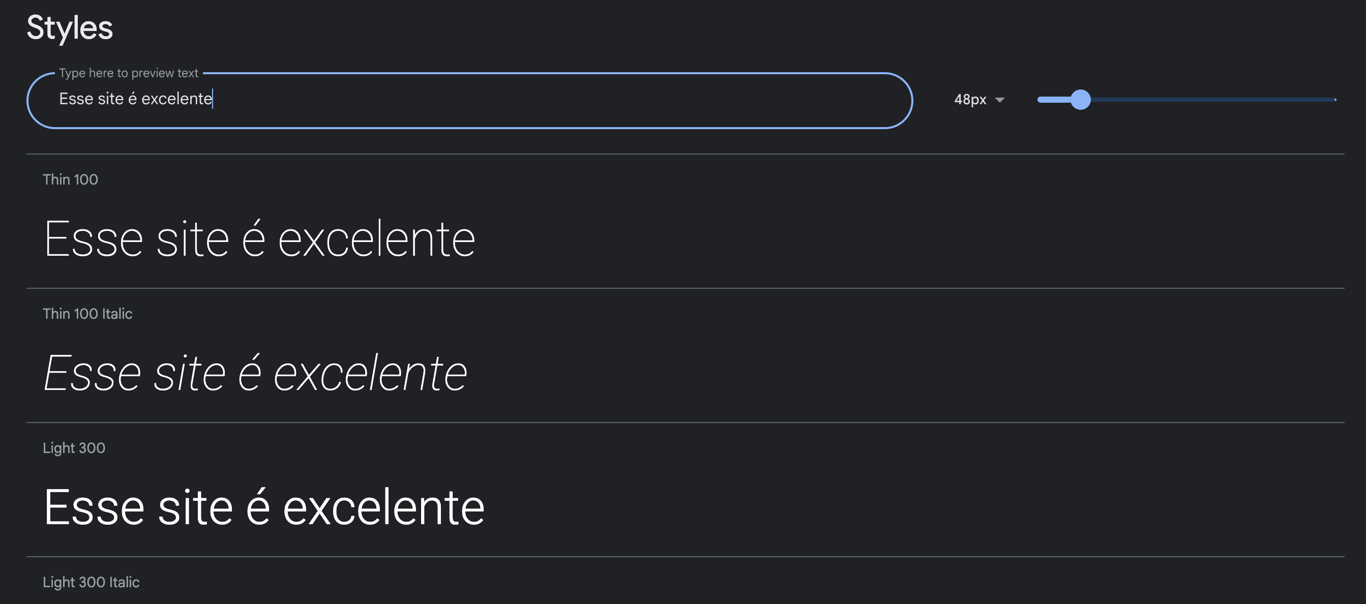Select the Light 300 style label
This screenshot has width=1366, height=604.
pos(74,447)
